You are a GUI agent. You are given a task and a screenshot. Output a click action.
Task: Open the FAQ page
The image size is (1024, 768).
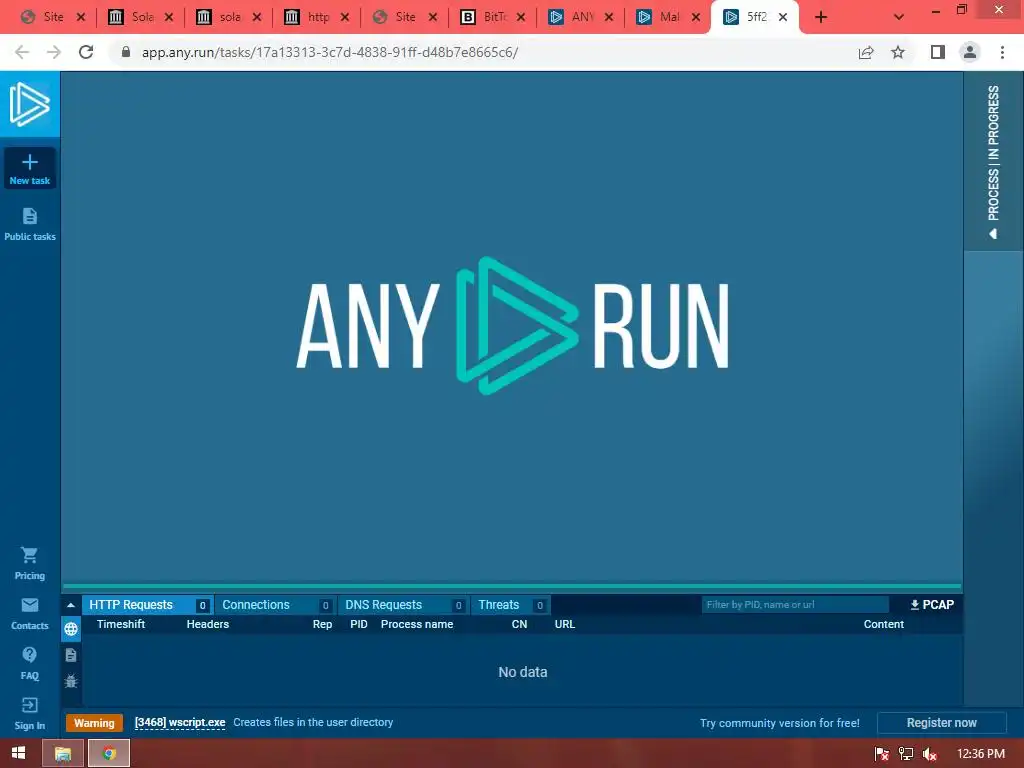tap(29, 664)
